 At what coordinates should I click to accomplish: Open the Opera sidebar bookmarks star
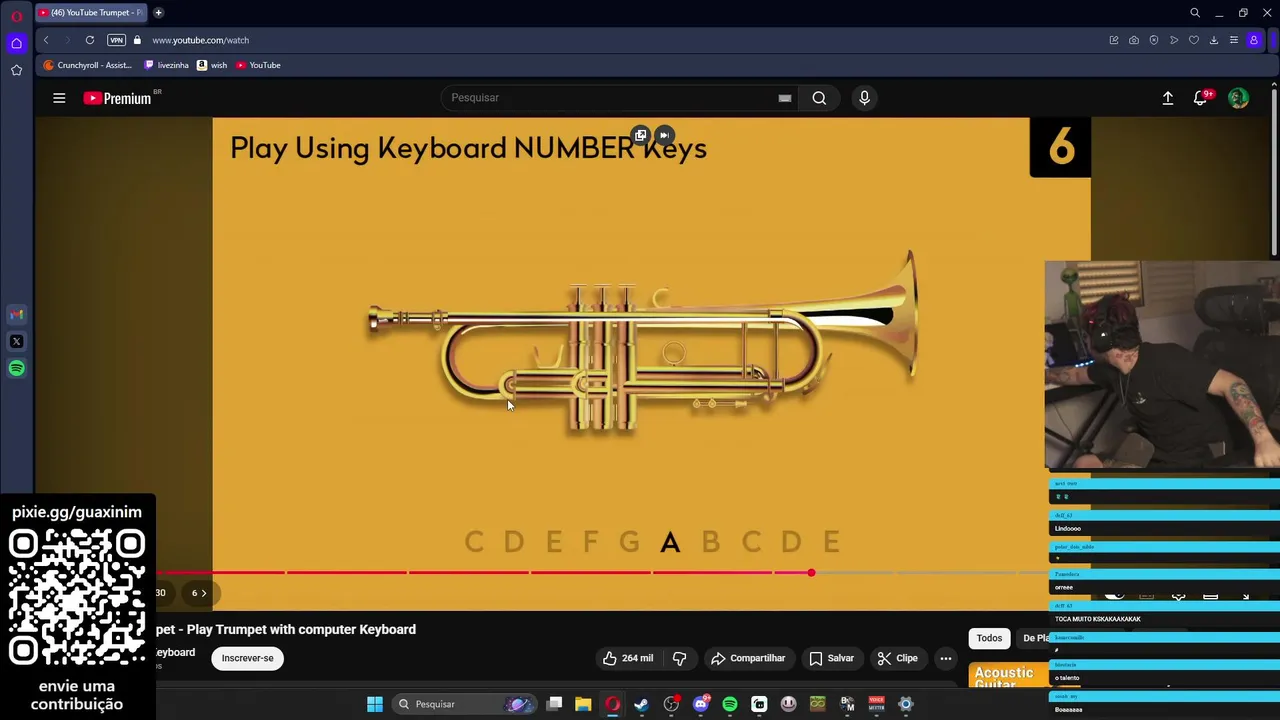[16, 70]
